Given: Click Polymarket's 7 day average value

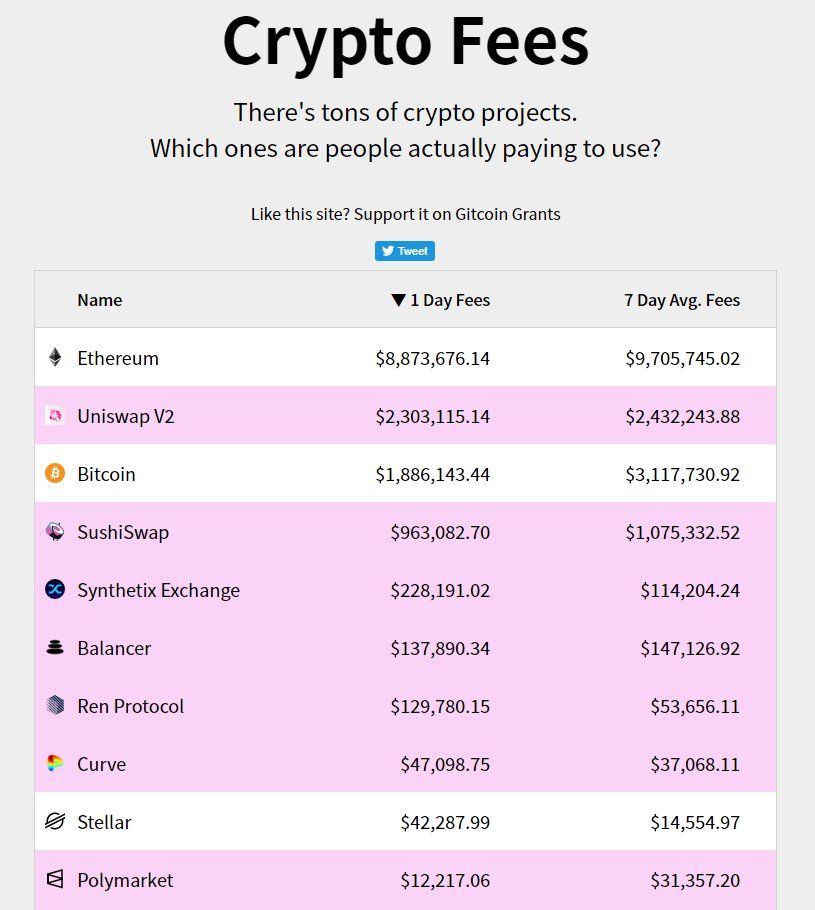Looking at the screenshot, I should (691, 880).
